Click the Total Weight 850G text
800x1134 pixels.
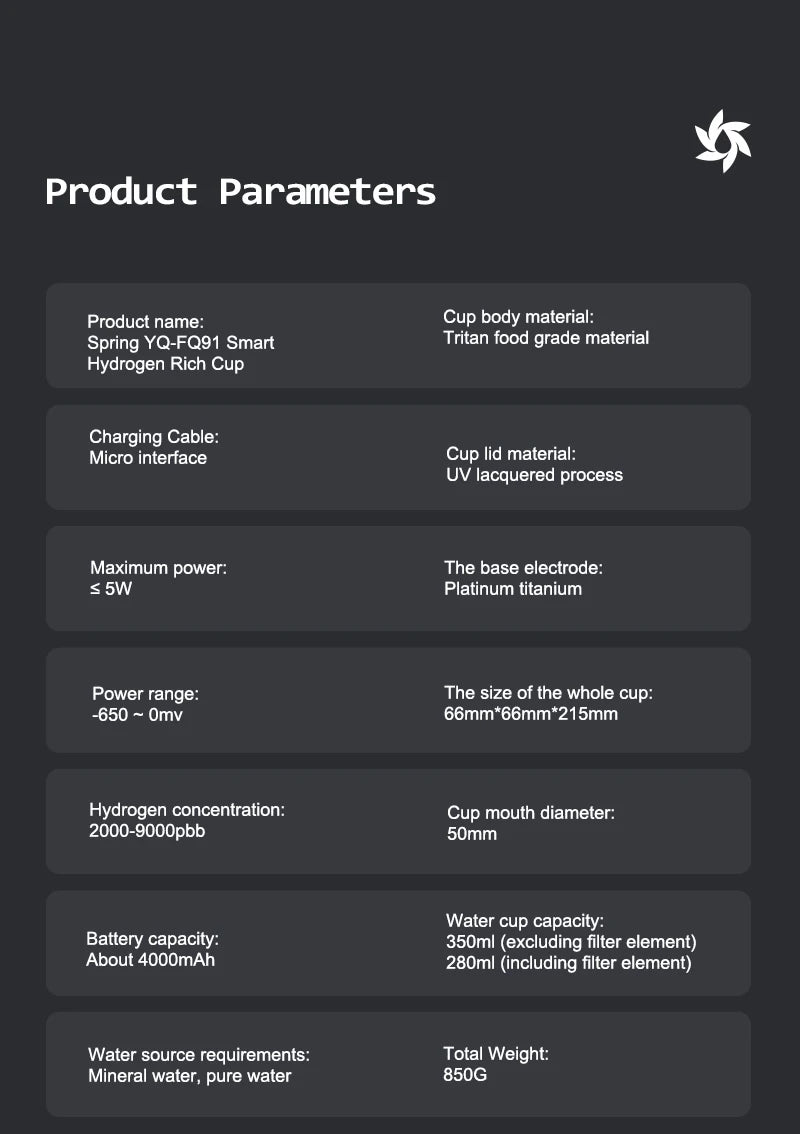pos(495,1064)
